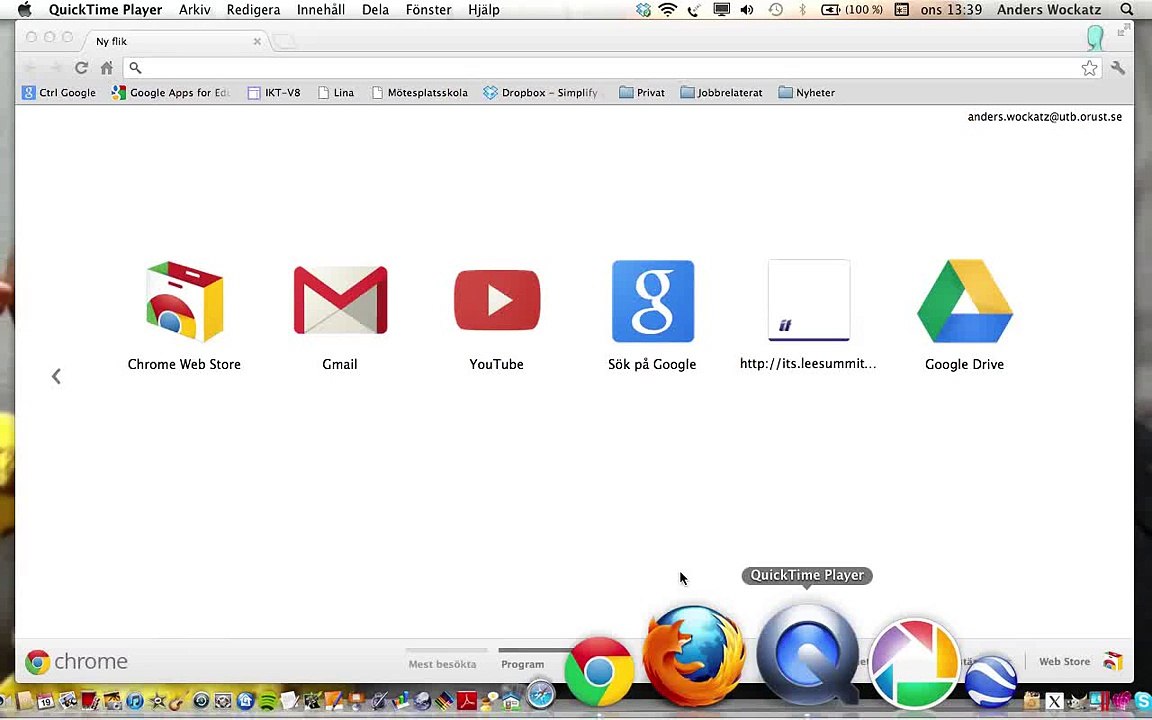Click the Google Chrome dock icon
Screen dimensions: 1152x720
pos(600,672)
